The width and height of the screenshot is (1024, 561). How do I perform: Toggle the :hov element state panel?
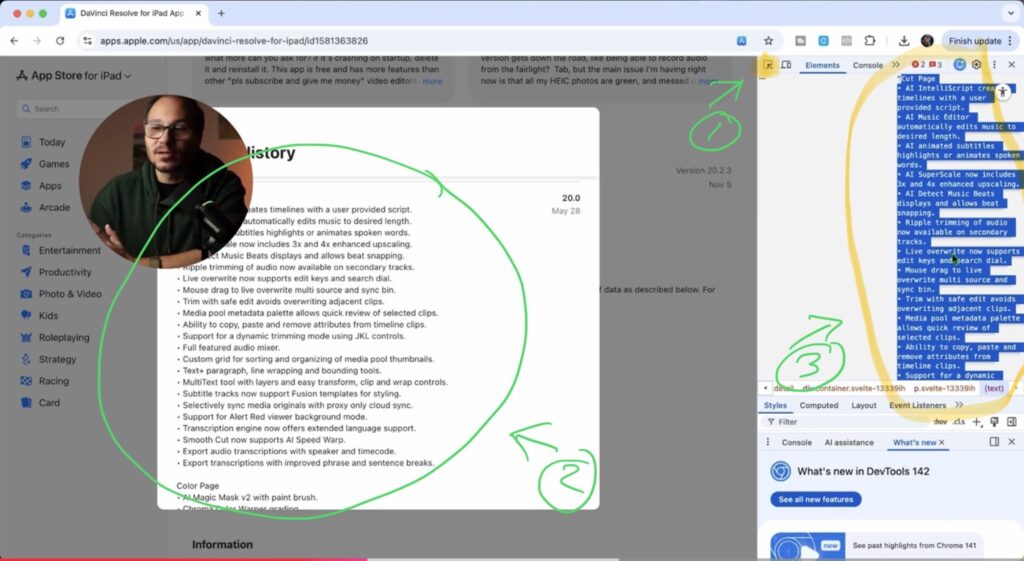coord(940,422)
